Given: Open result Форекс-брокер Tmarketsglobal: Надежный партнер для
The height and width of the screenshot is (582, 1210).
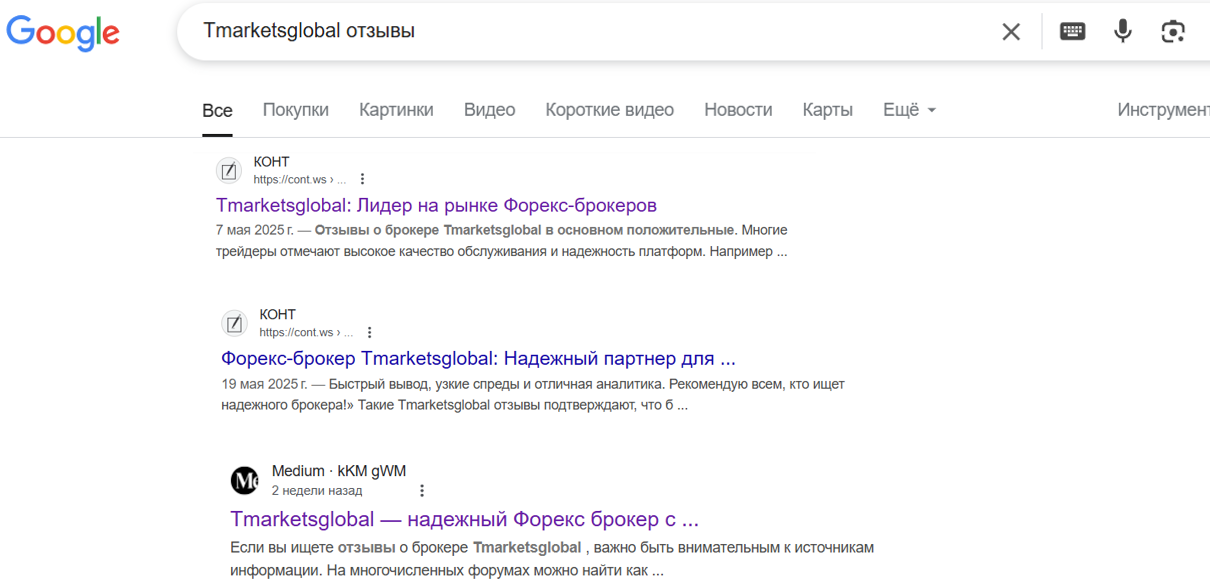Looking at the screenshot, I should 478,358.
